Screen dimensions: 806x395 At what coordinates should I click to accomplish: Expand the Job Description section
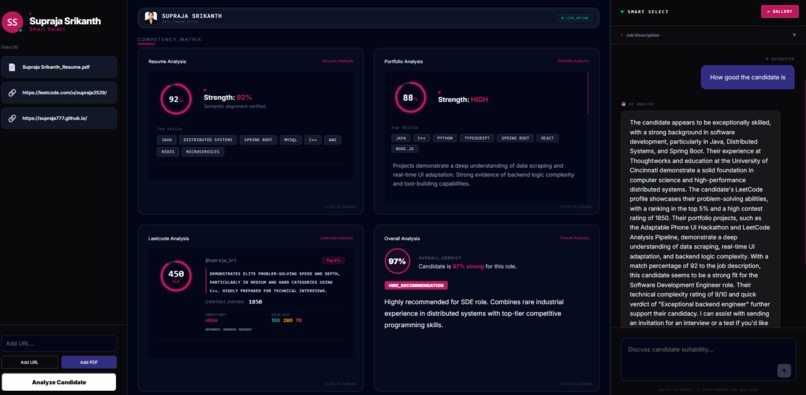(708, 35)
